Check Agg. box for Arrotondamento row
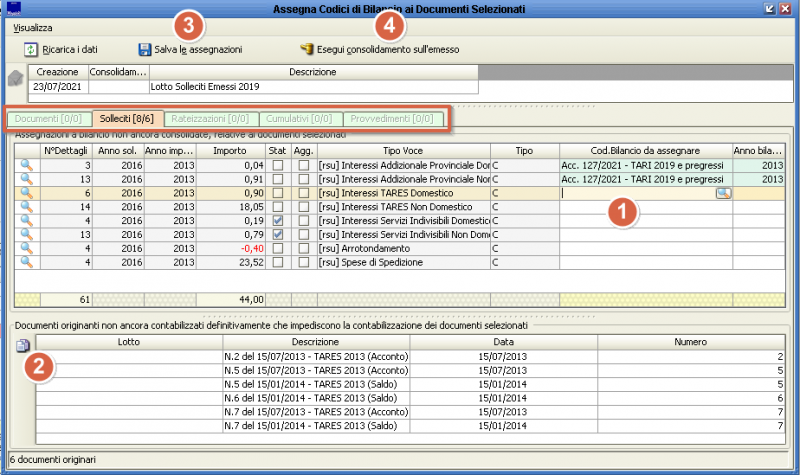Image resolution: width=800 pixels, height=475 pixels. [303, 248]
